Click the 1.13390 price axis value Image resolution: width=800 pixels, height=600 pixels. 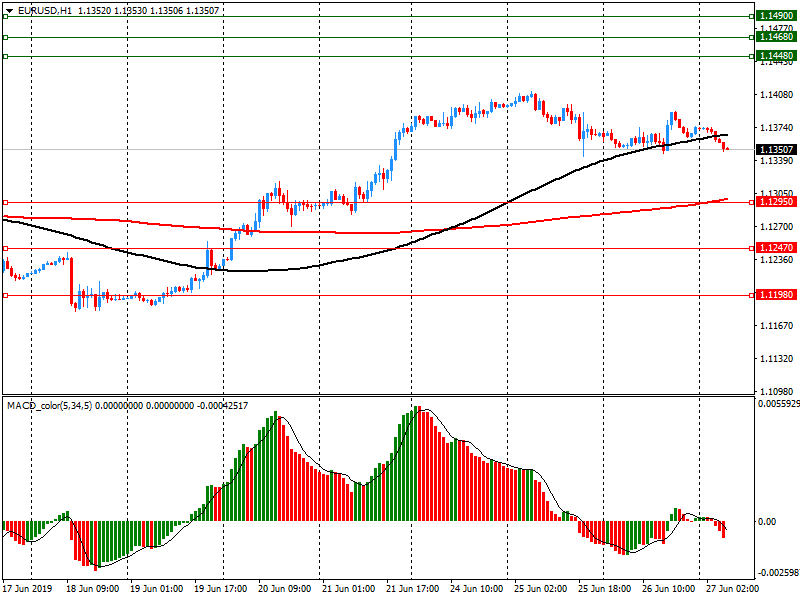(x=777, y=161)
